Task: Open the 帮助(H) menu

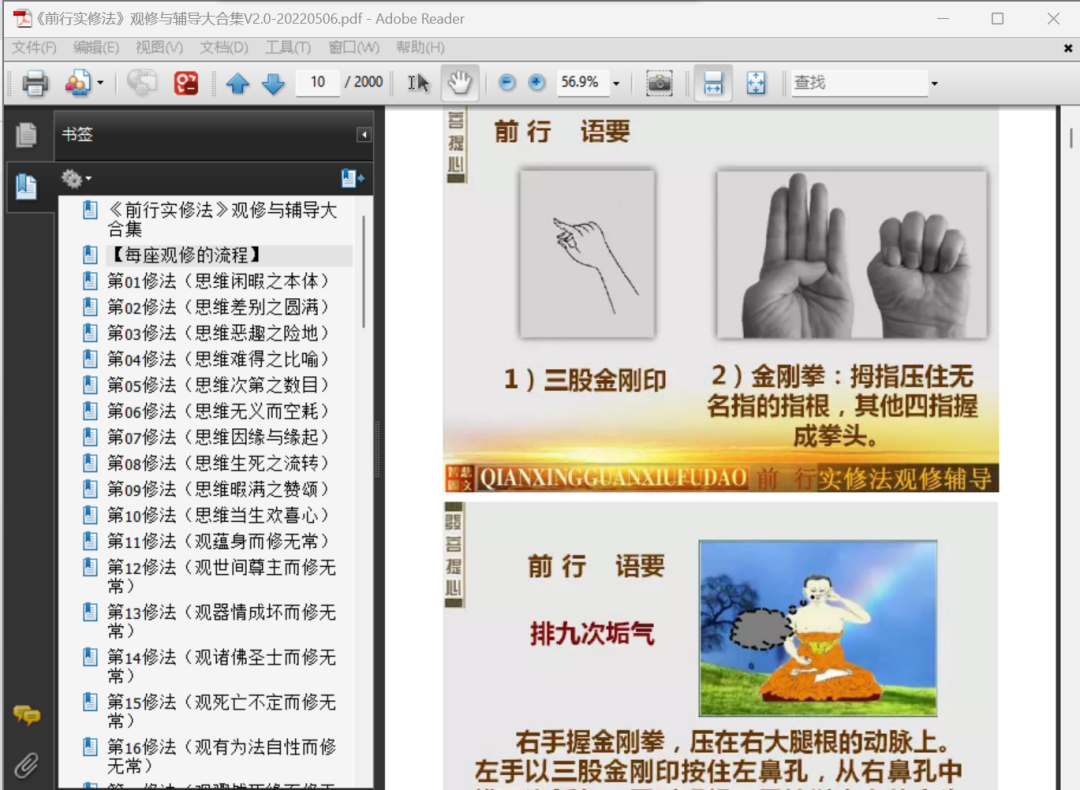Action: point(420,48)
